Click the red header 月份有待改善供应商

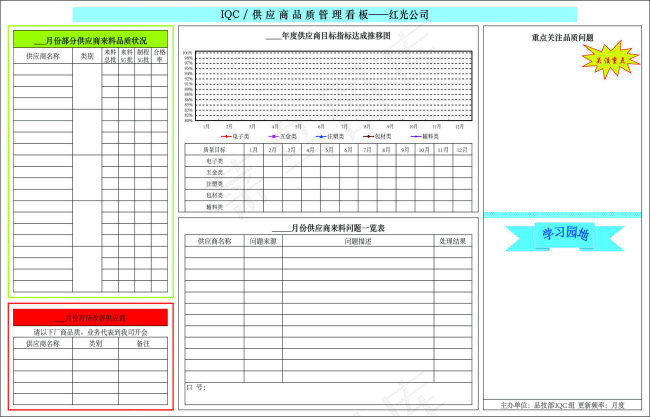[x=90, y=318]
